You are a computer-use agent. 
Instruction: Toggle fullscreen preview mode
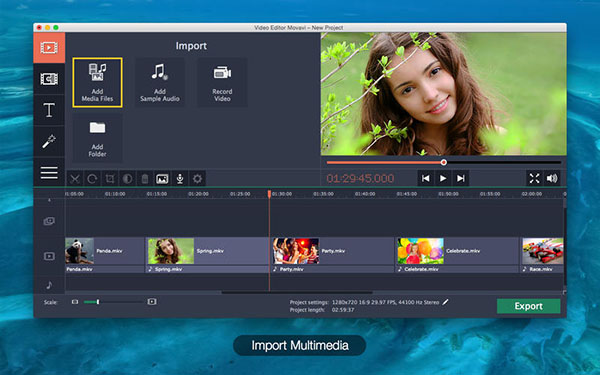(x=534, y=178)
